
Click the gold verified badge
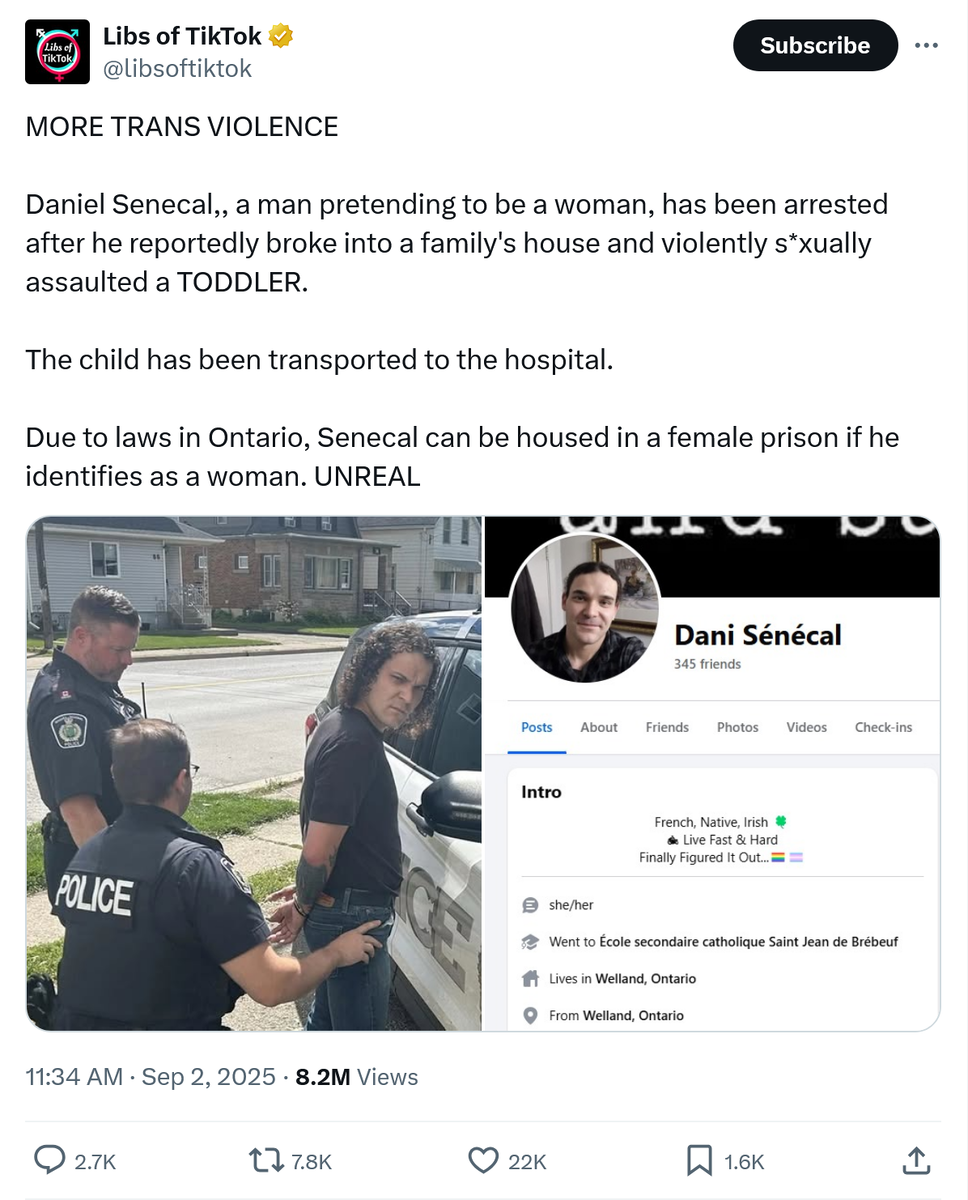point(281,37)
